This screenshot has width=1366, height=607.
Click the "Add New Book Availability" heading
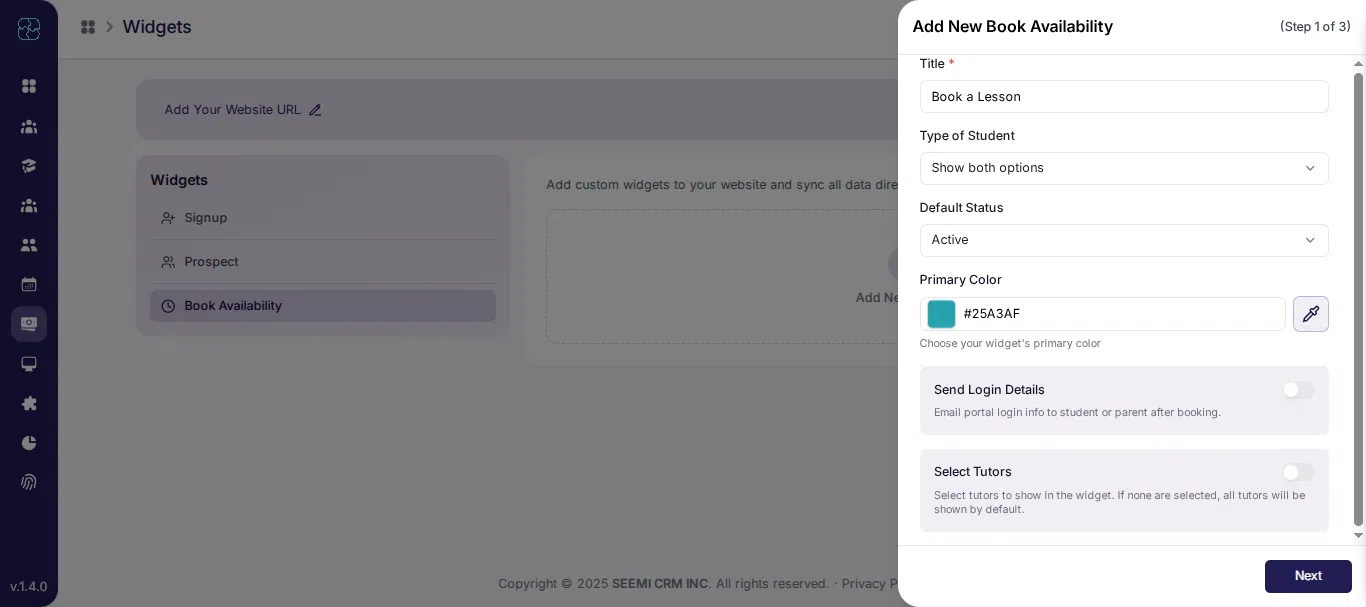pos(1012,27)
